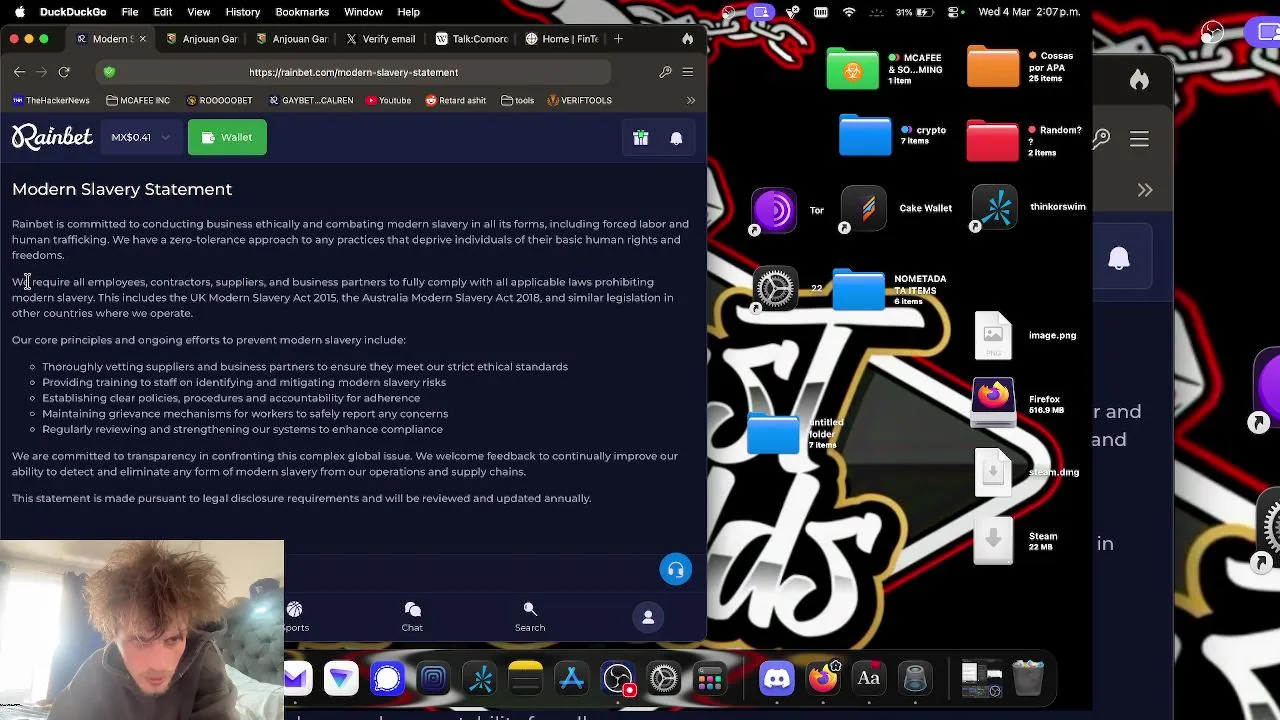
Task: Click the screen sharing indicator in menu bar
Action: (761, 12)
